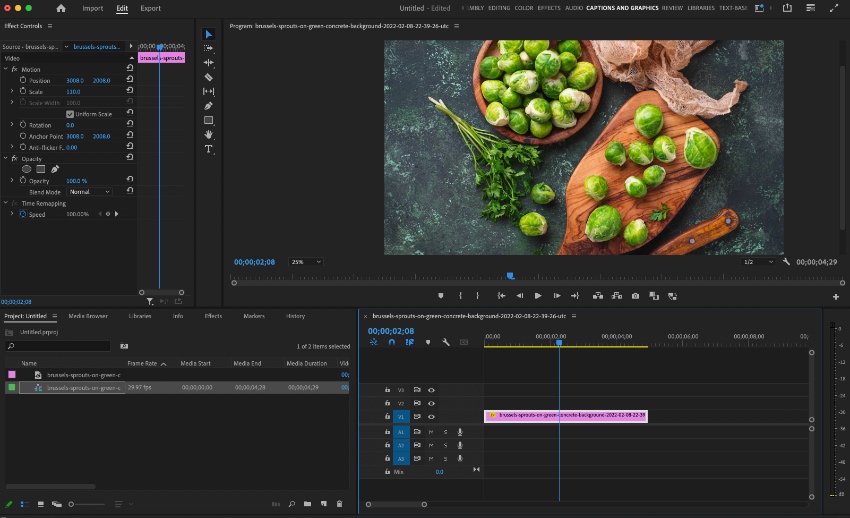Open the zoom level 25% dropdown
The image size is (850, 518).
[x=306, y=262]
